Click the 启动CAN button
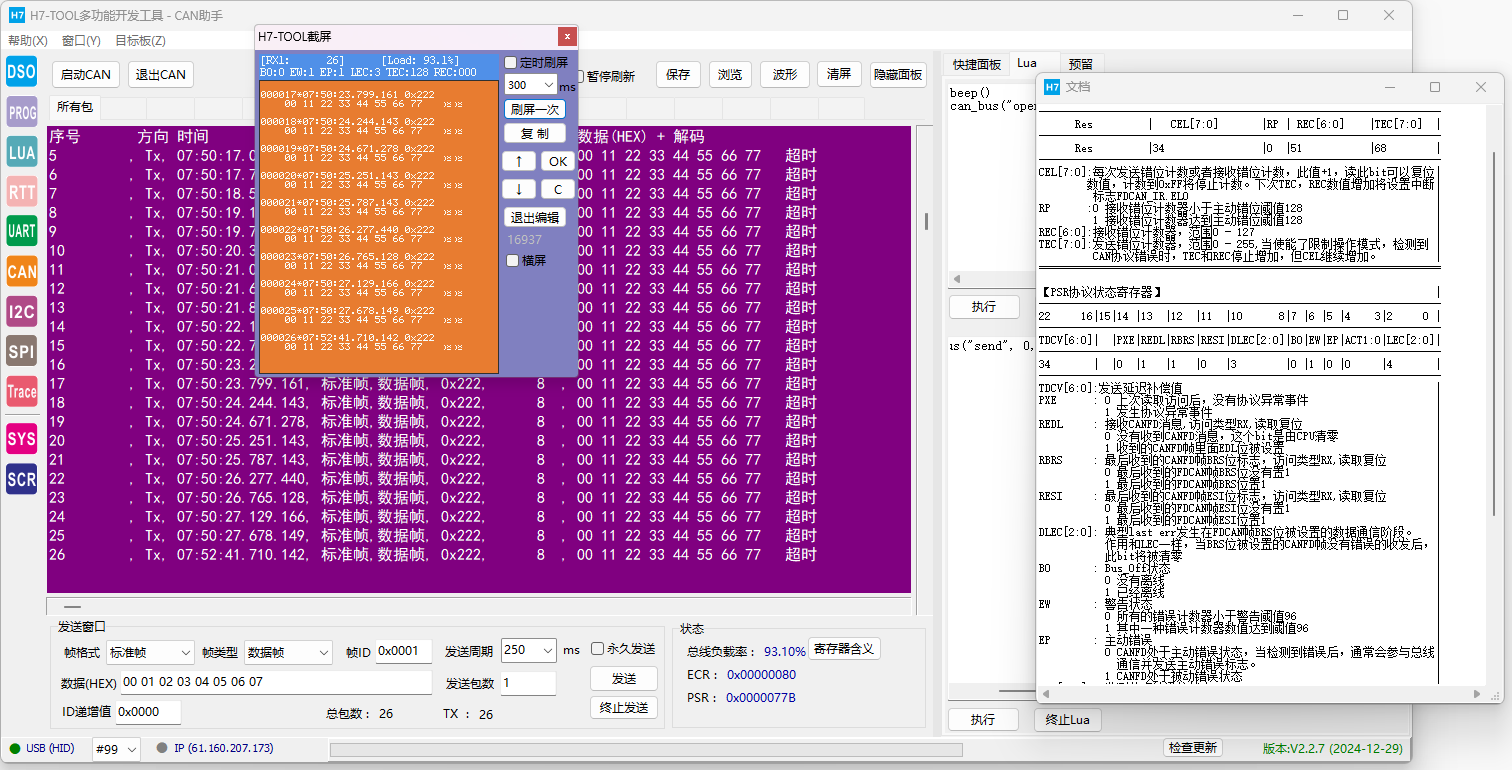Viewport: 1512px width, 770px height. [86, 75]
